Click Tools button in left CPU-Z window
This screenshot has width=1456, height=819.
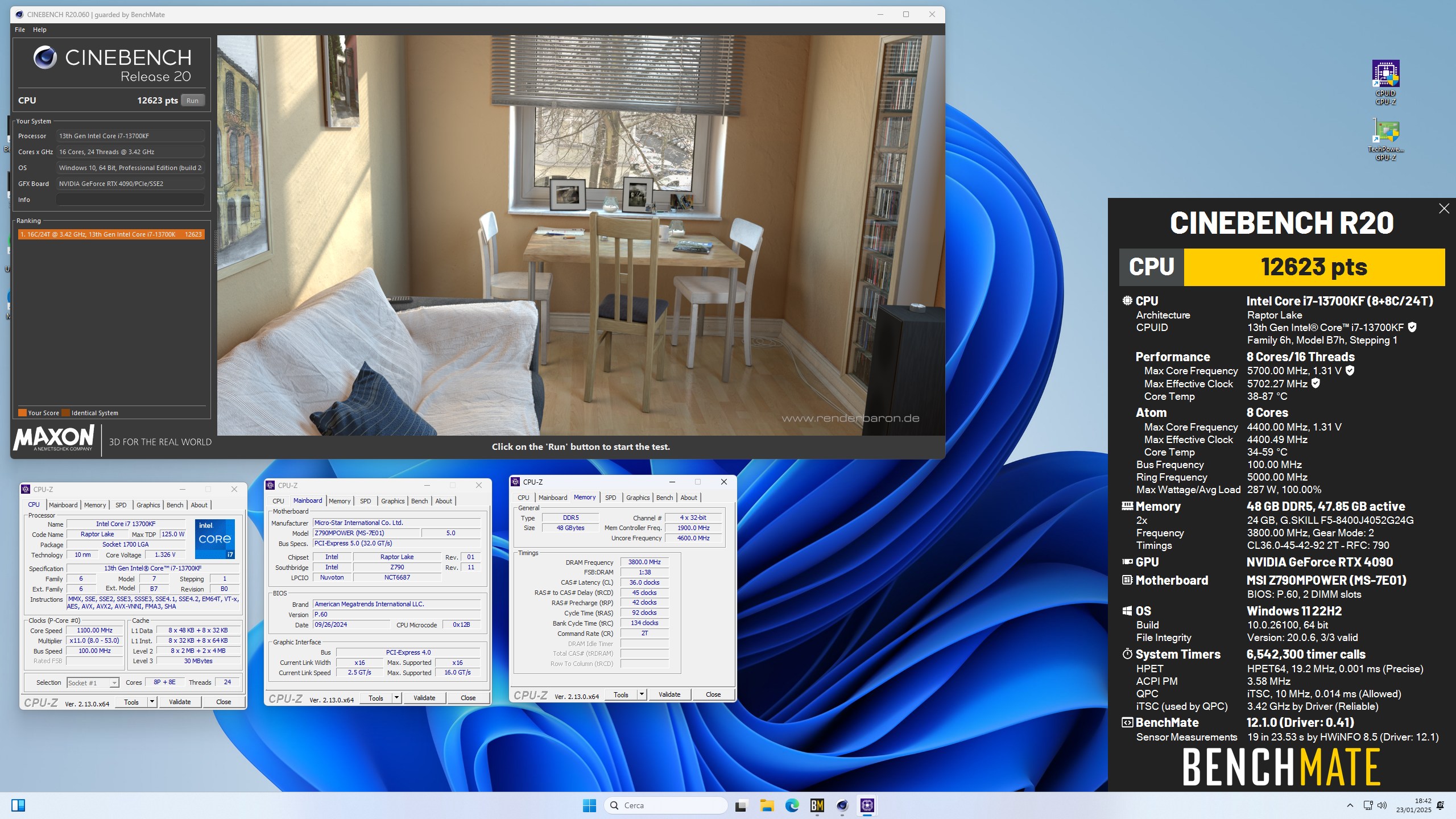tap(131, 702)
